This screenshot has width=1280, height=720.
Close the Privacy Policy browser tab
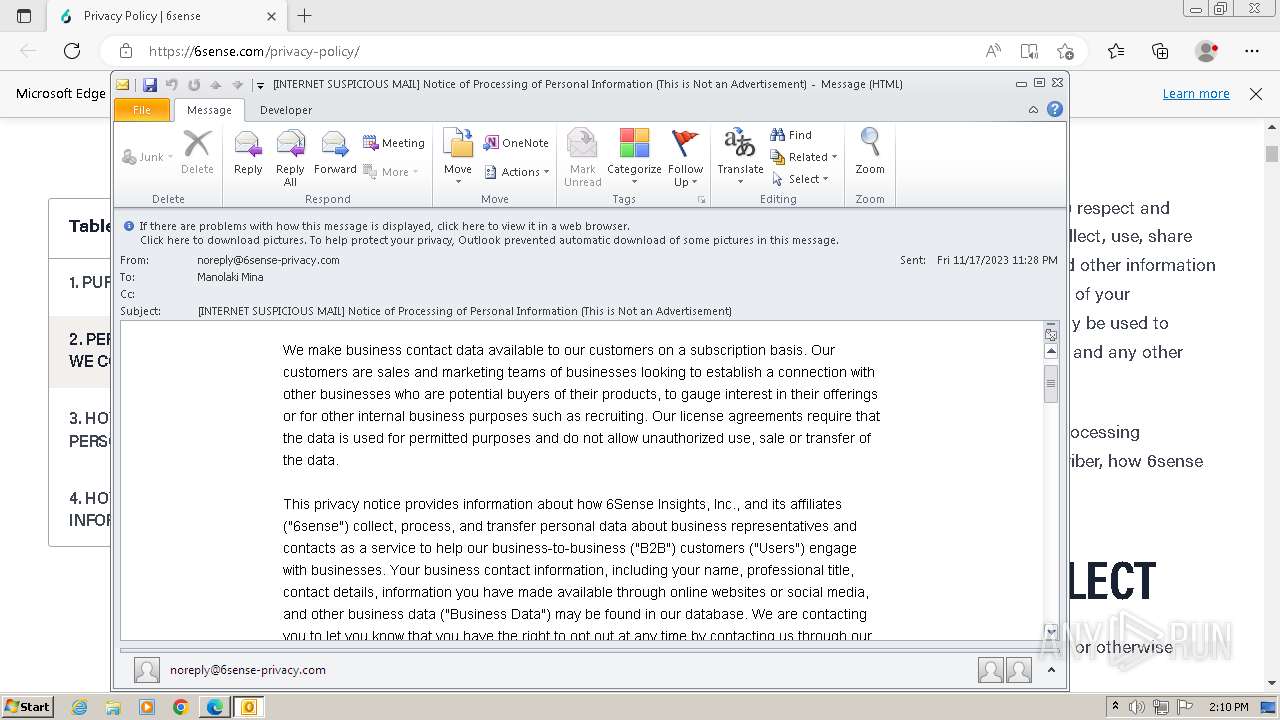coord(272,16)
